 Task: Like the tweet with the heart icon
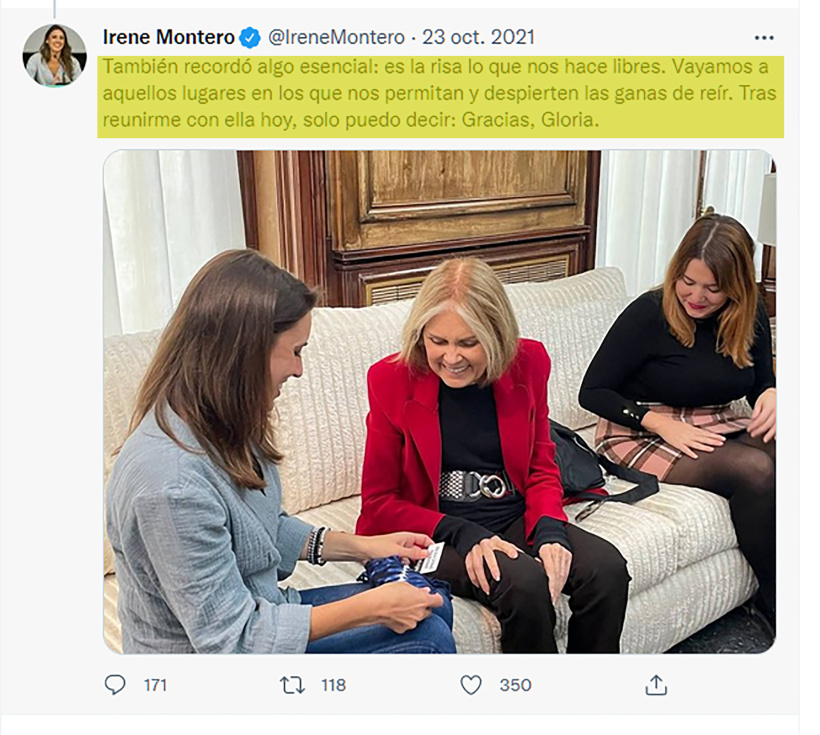pos(470,684)
